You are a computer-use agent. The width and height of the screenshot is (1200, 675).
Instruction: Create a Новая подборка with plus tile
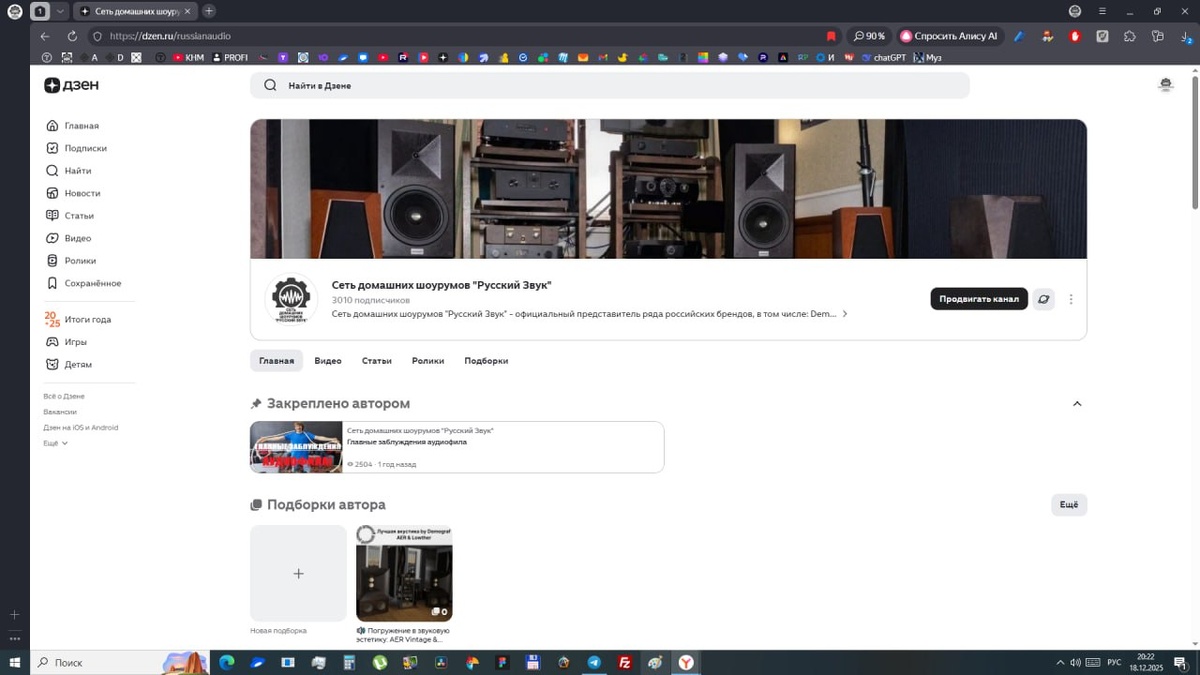[298, 574]
